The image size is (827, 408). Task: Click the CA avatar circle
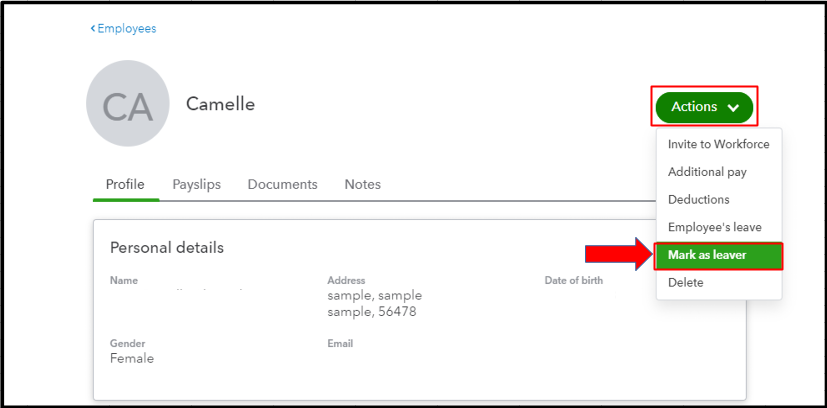pos(128,103)
